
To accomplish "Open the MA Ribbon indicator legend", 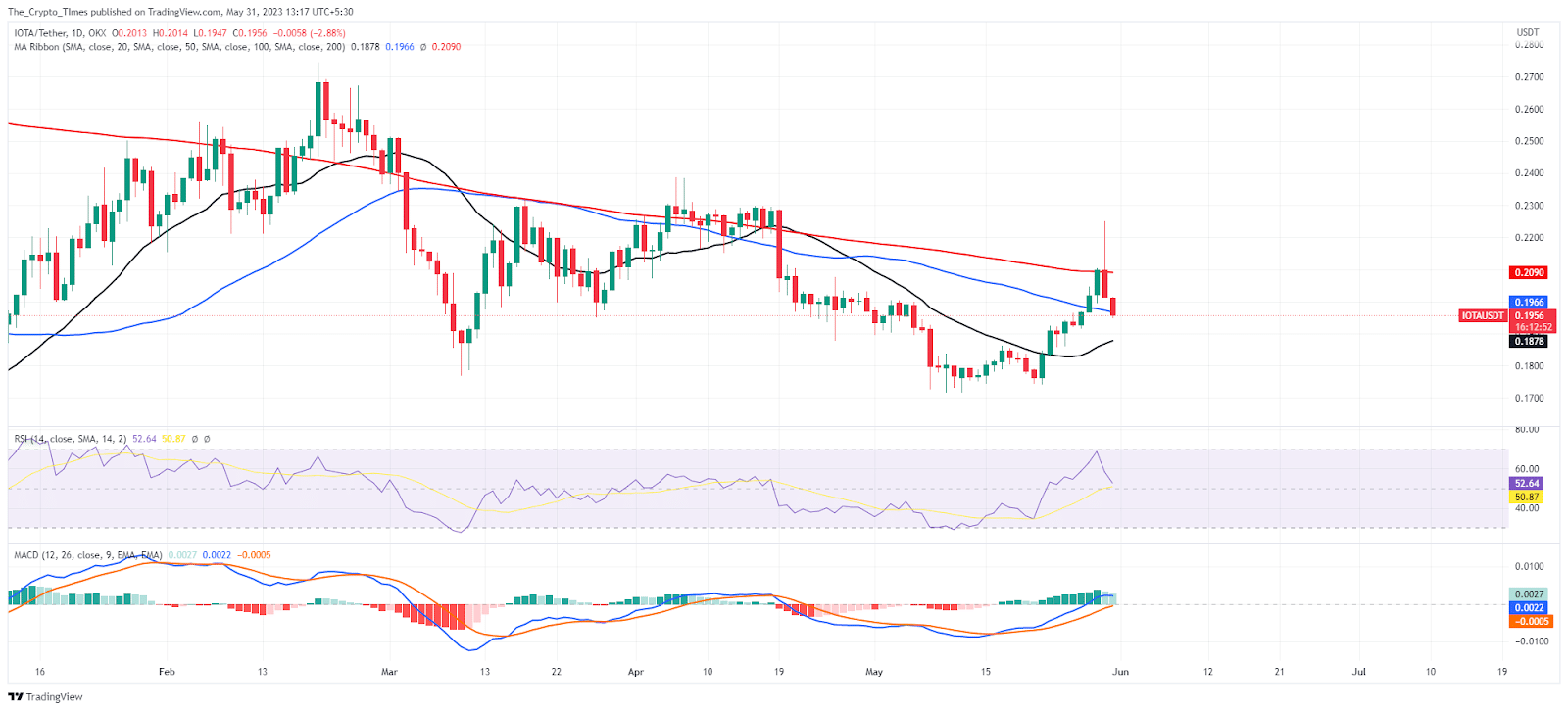I will pos(179,47).
